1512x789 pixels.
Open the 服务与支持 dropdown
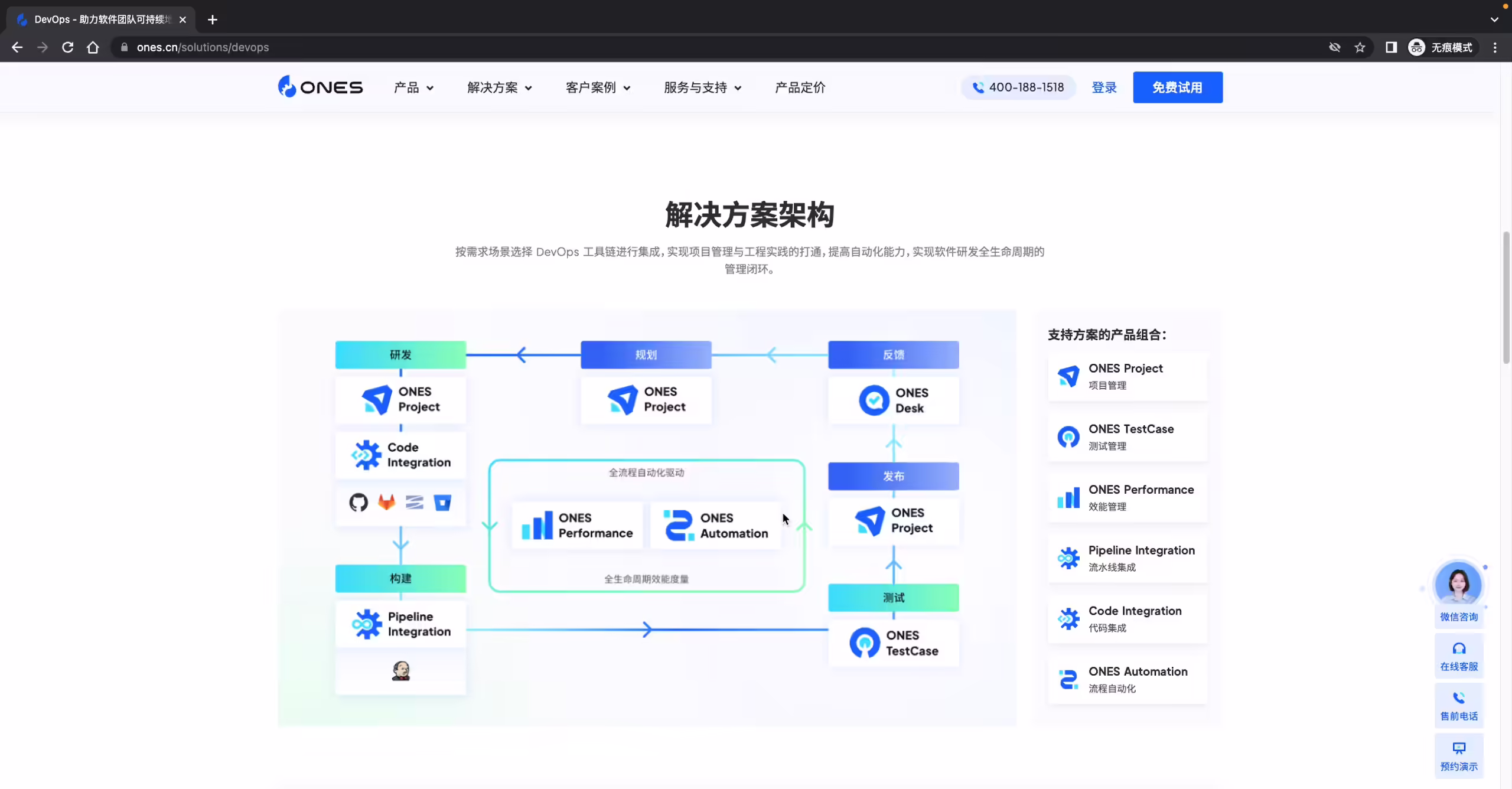pyautogui.click(x=702, y=87)
